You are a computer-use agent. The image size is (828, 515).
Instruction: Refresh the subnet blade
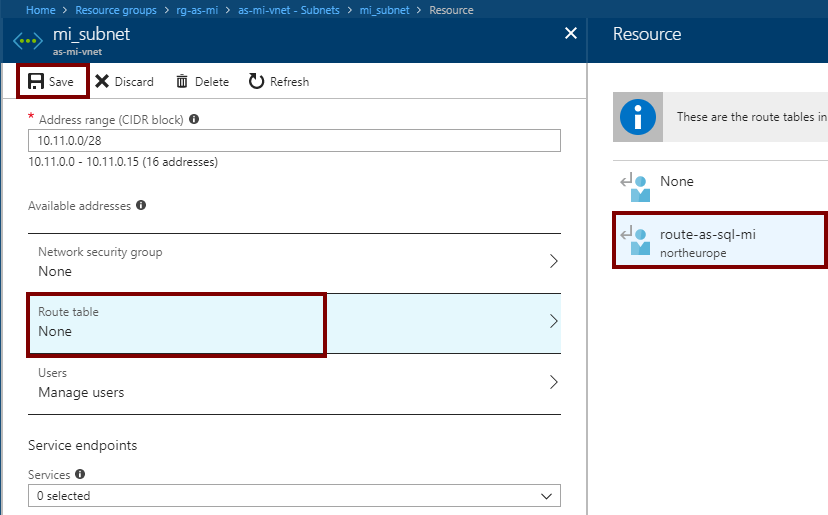(x=279, y=82)
